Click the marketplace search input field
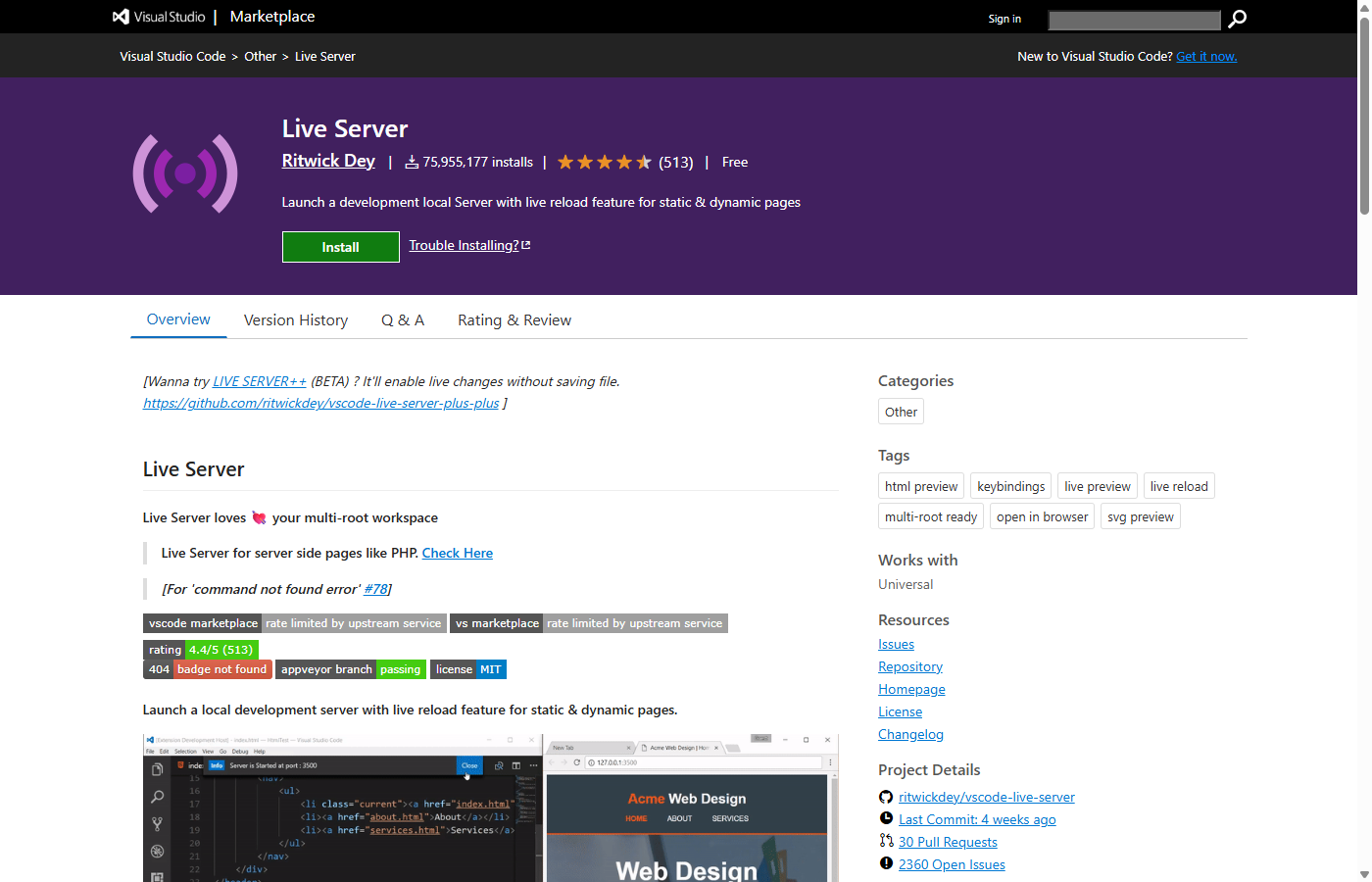Viewport: 1372px width, 882px height. (1134, 20)
